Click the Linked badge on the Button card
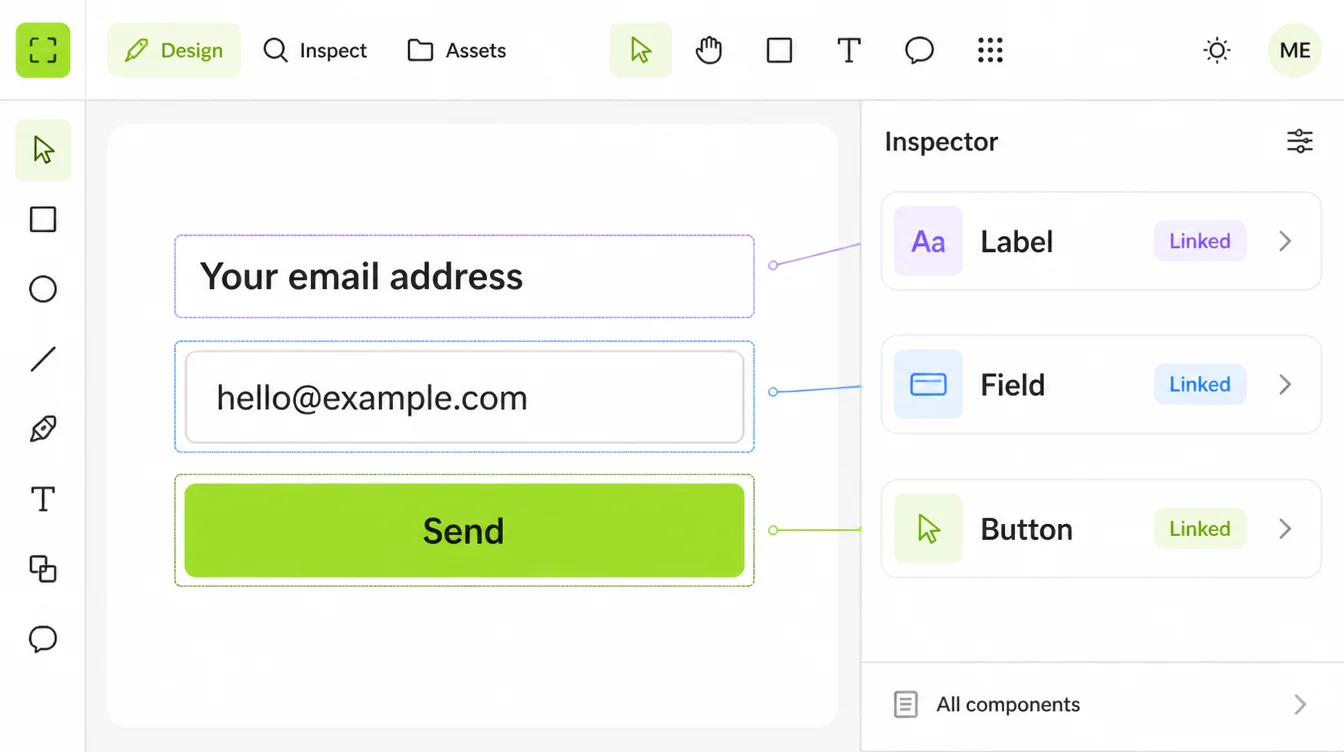Image resolution: width=1344 pixels, height=752 pixels. (1200, 529)
